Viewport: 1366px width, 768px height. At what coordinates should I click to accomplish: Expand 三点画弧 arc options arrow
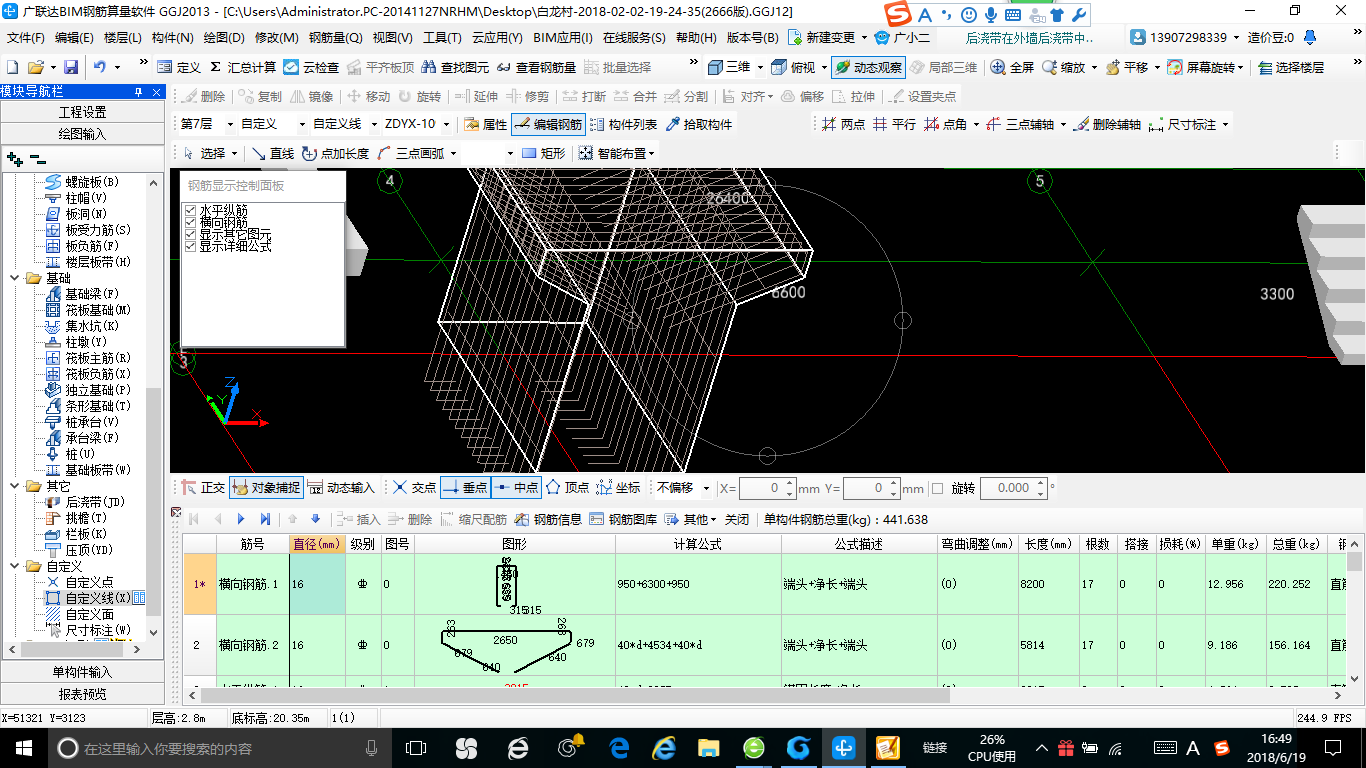[453, 154]
